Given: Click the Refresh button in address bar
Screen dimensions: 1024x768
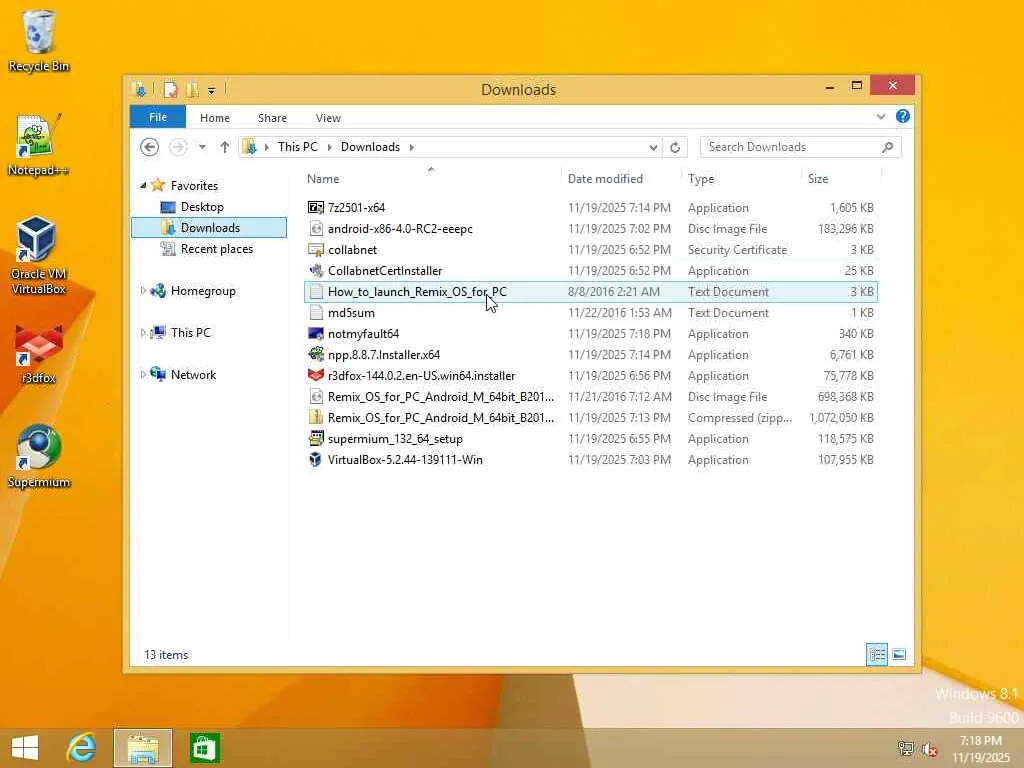Looking at the screenshot, I should [x=675, y=148].
